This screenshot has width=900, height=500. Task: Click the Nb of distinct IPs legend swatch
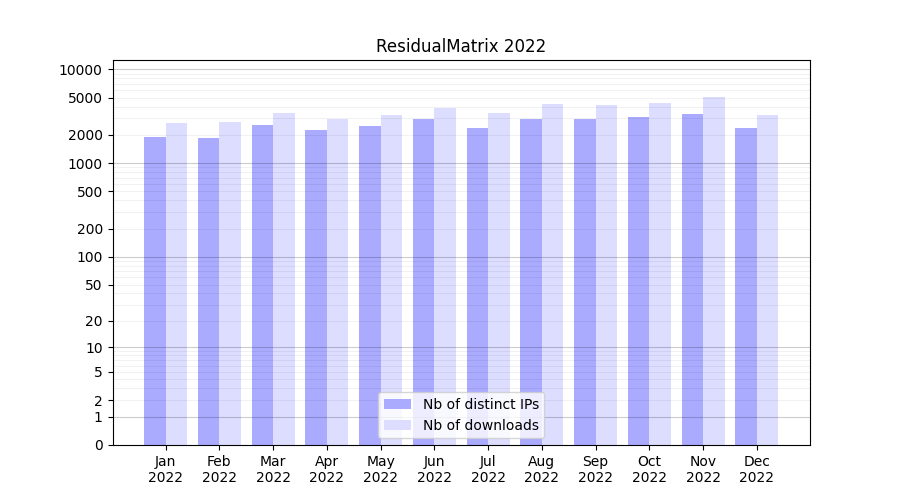[397, 404]
